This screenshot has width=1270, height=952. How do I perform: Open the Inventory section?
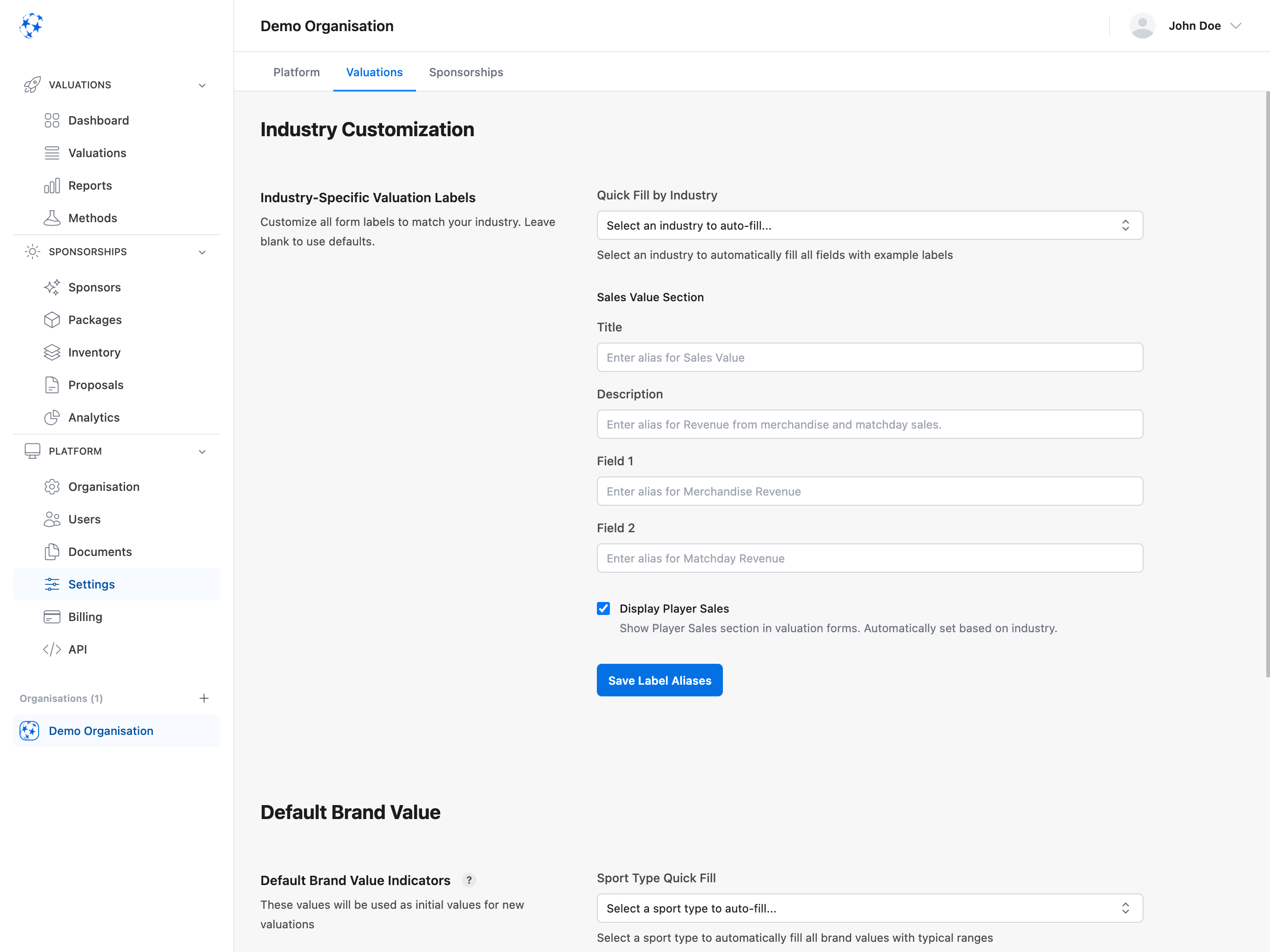94,352
